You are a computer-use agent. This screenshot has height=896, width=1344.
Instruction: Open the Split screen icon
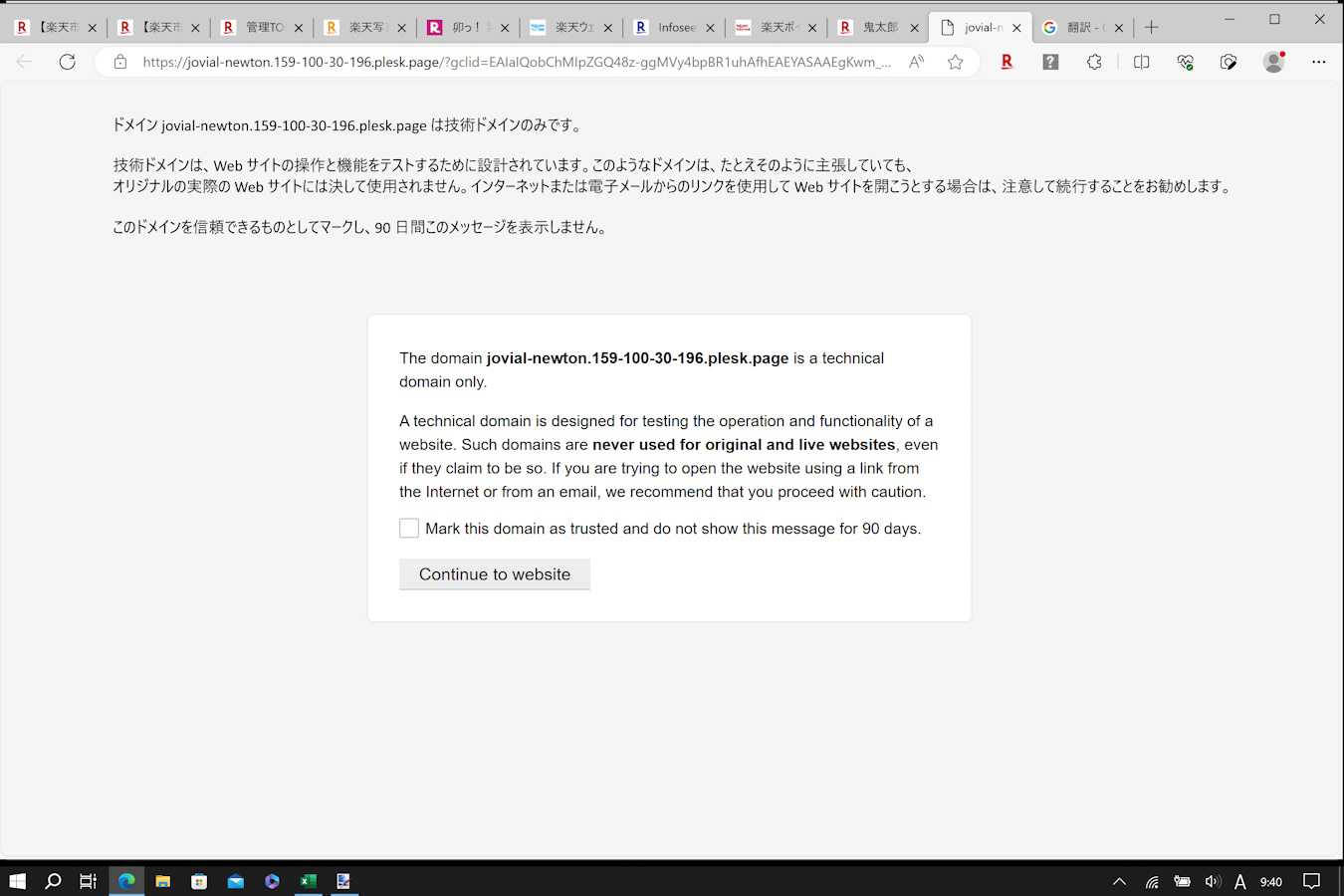1142,62
